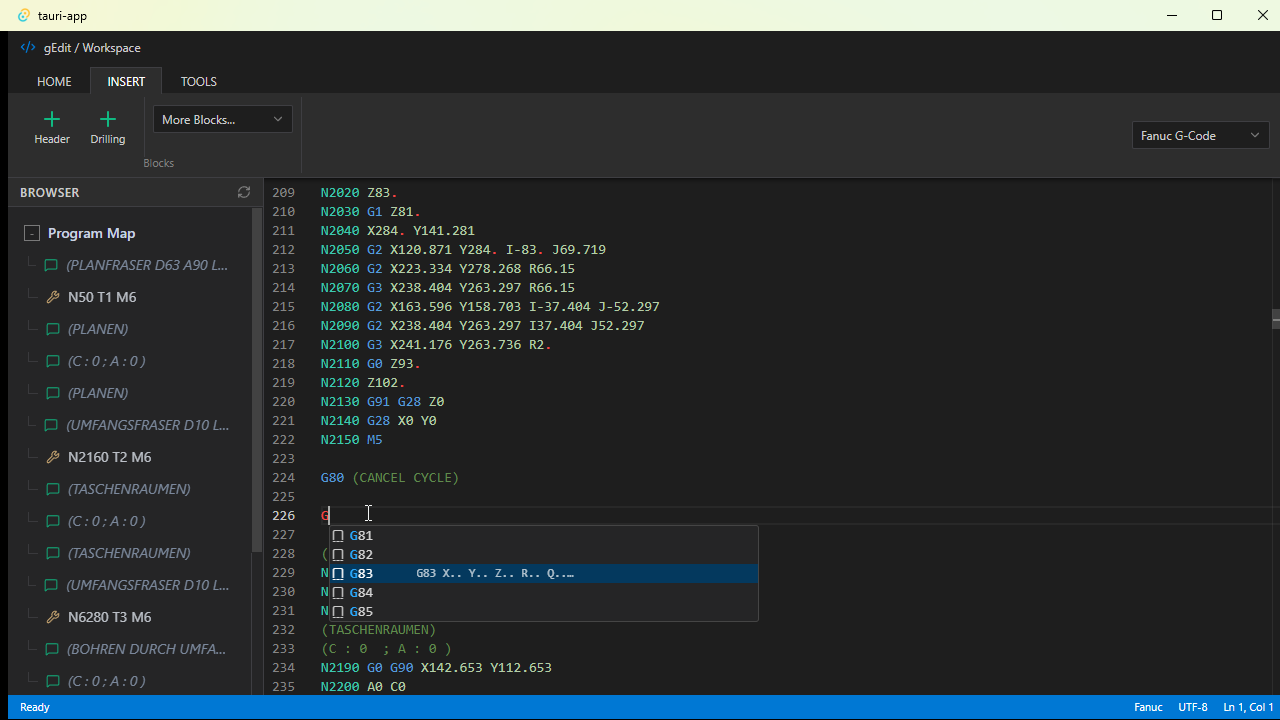Image resolution: width=1280 pixels, height=720 pixels.
Task: Click the gEdit / Workspace title text
Action: (92, 48)
